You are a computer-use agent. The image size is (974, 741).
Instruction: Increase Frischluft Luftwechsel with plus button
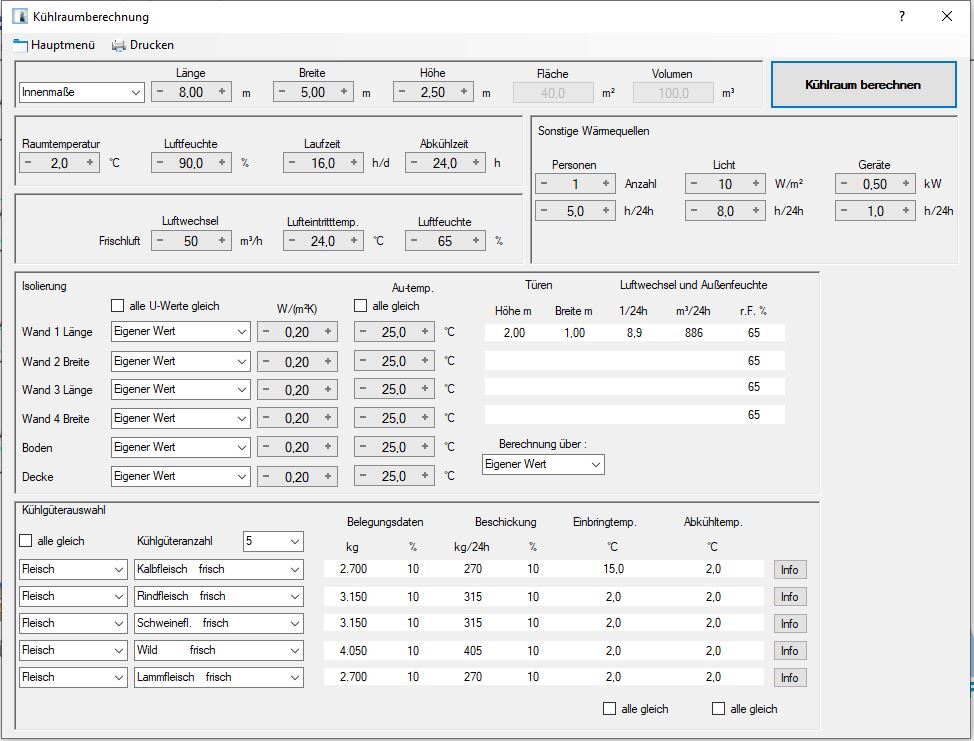222,240
